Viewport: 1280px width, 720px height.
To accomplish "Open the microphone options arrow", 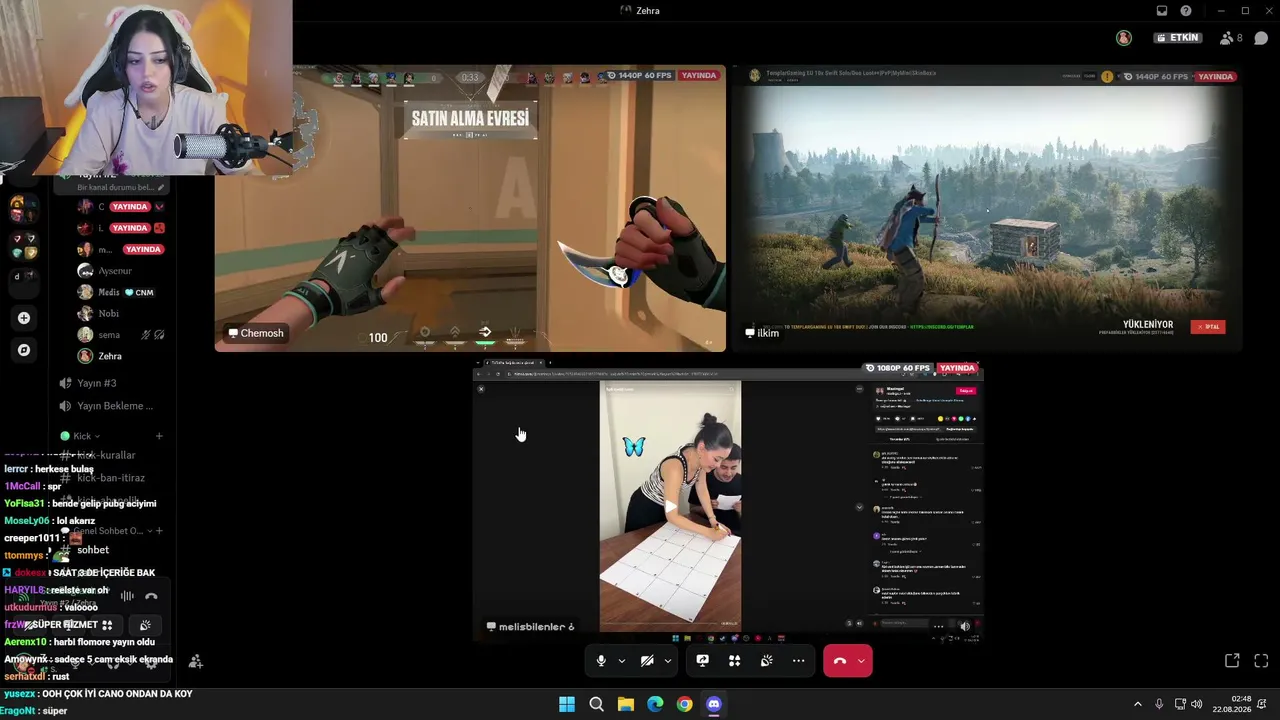I will (x=621, y=661).
